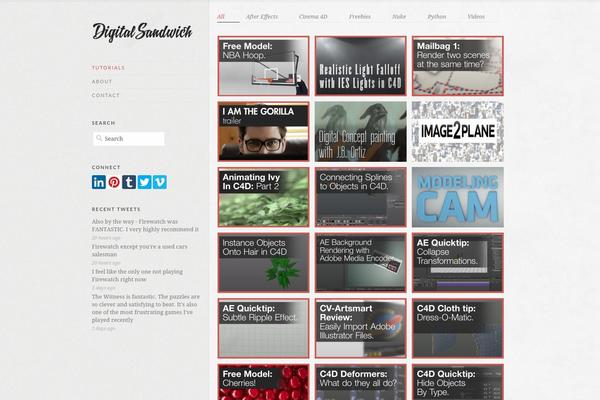Open C4D Deformers What do they all do
The image size is (600, 400).
[360, 382]
